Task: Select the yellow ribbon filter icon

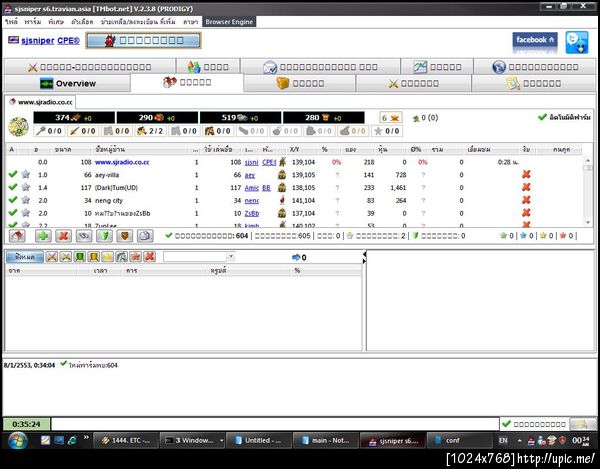Action: (x=93, y=257)
